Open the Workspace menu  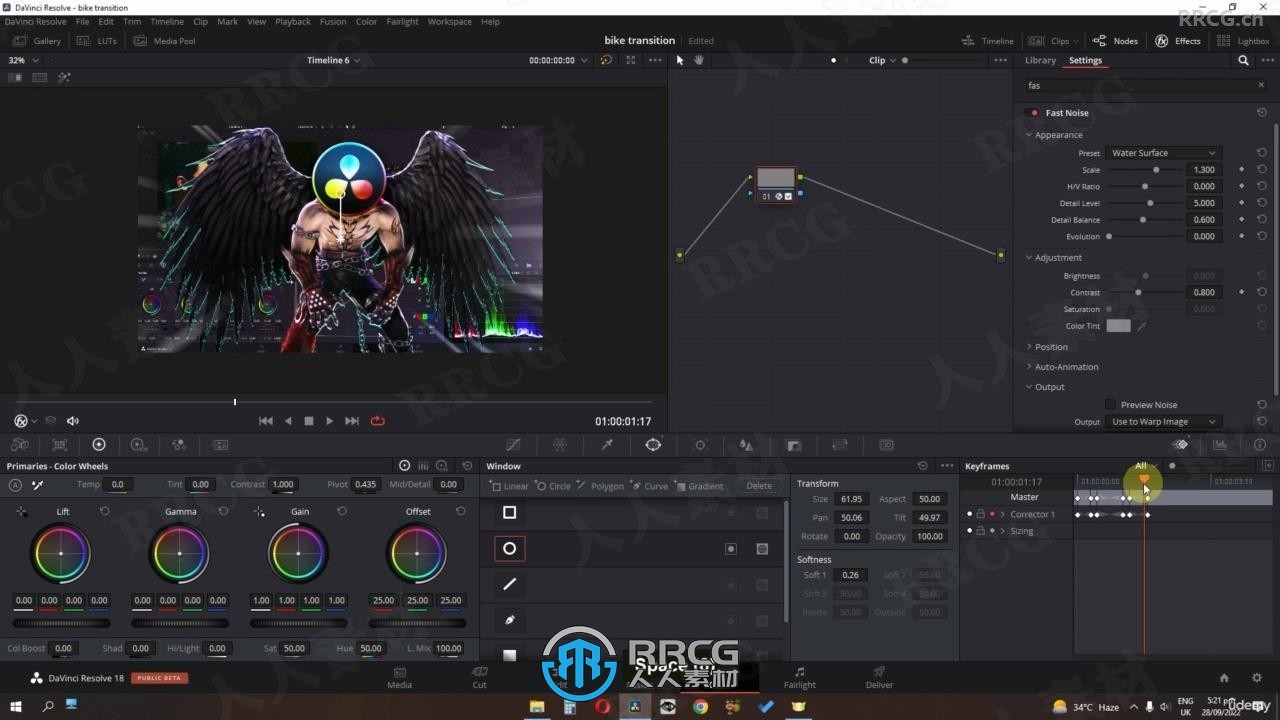tap(449, 21)
